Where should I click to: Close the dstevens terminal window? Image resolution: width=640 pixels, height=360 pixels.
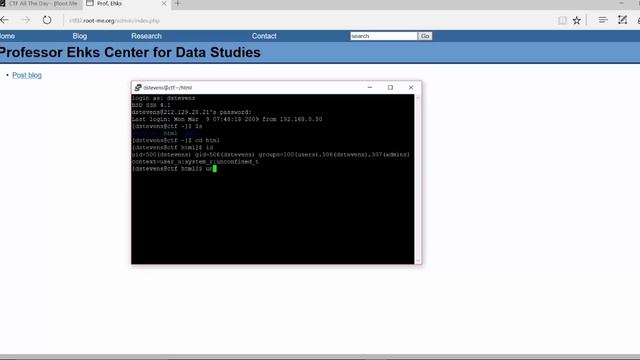point(411,87)
